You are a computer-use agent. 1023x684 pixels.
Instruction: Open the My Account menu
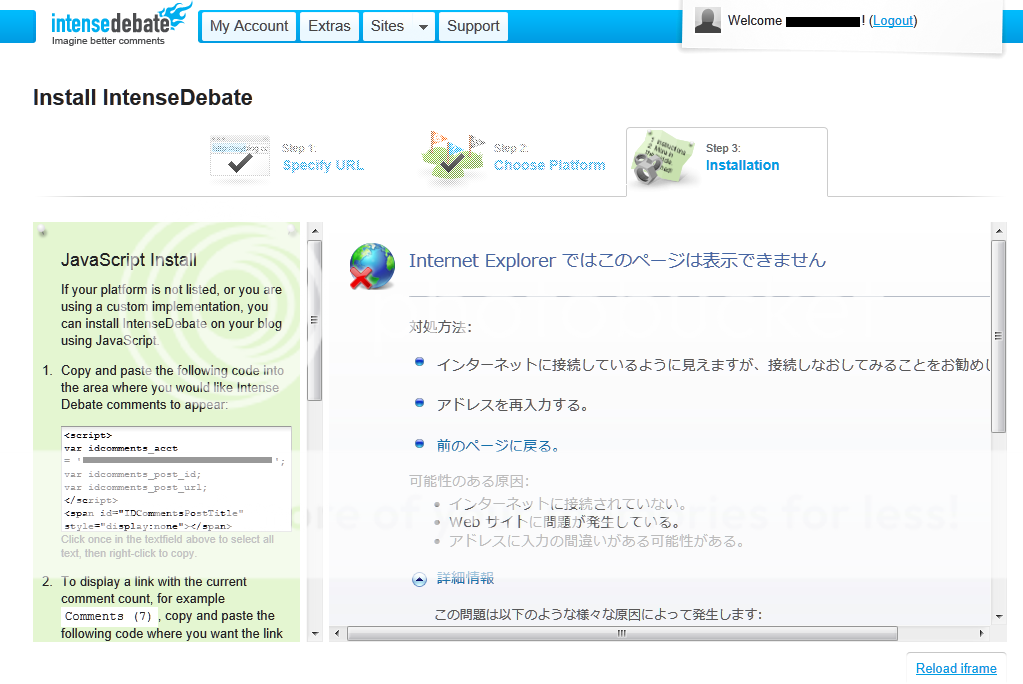[x=249, y=26]
